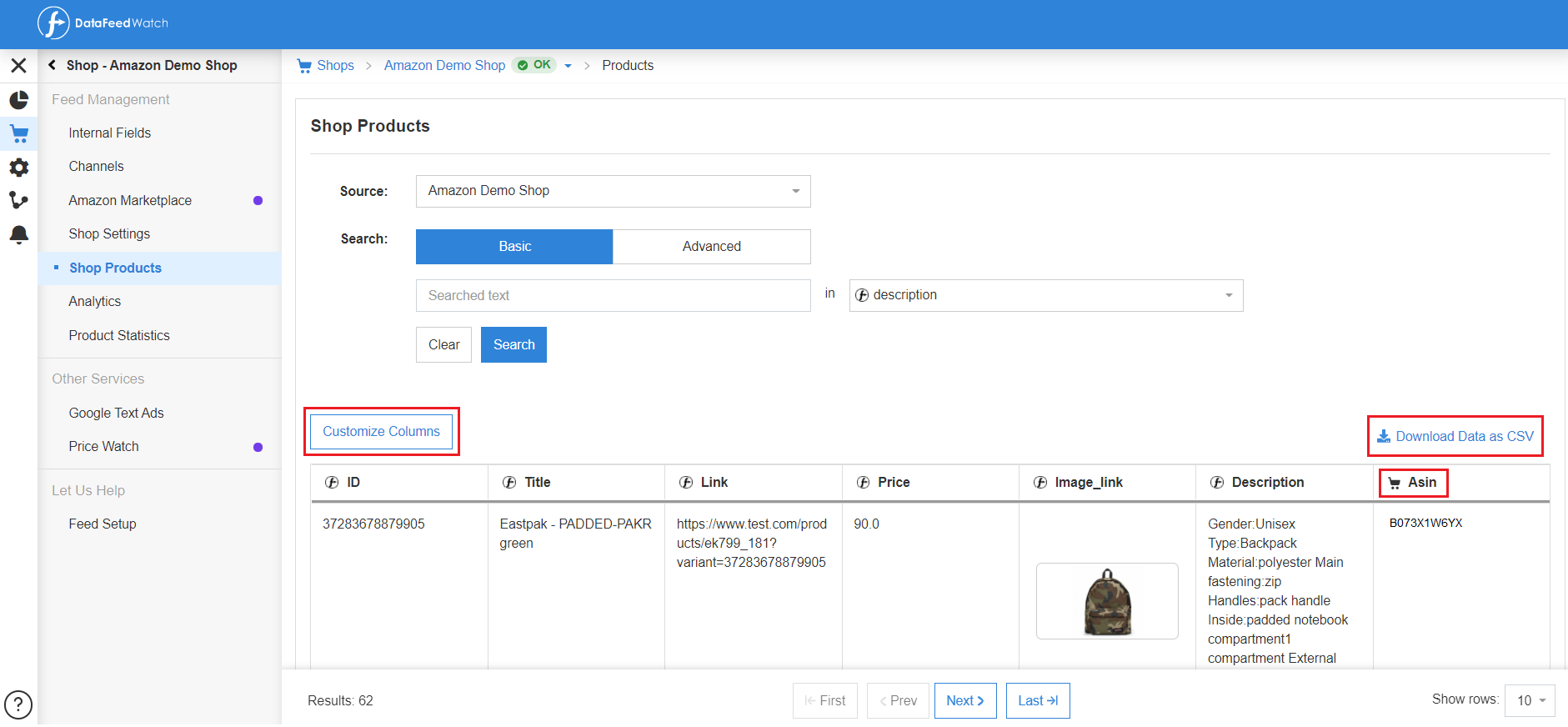
Task: Click the price value 90.0
Action: click(866, 524)
